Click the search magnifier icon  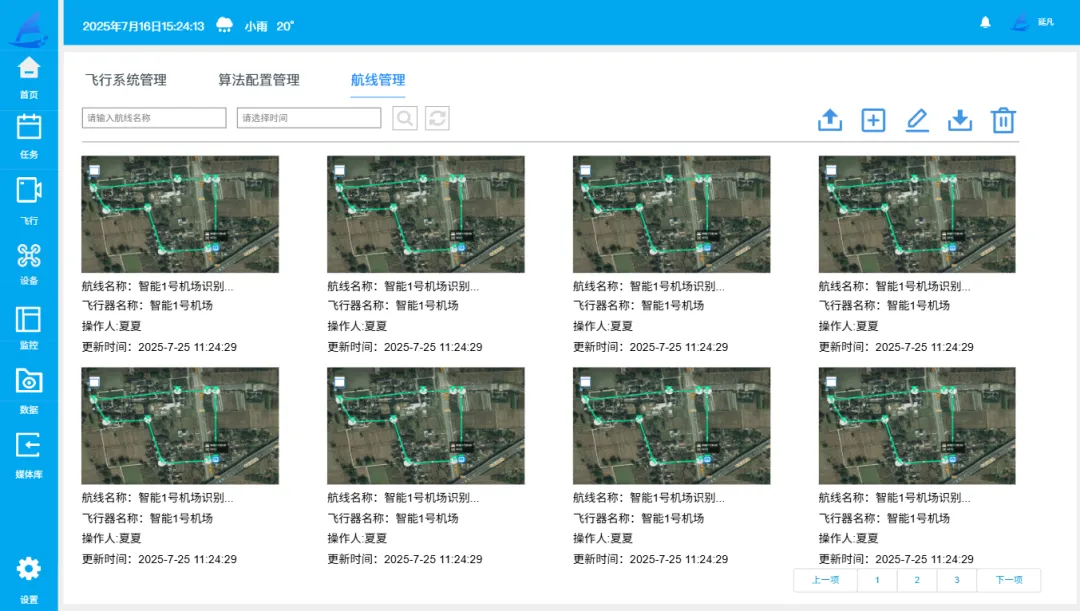pyautogui.click(x=405, y=118)
